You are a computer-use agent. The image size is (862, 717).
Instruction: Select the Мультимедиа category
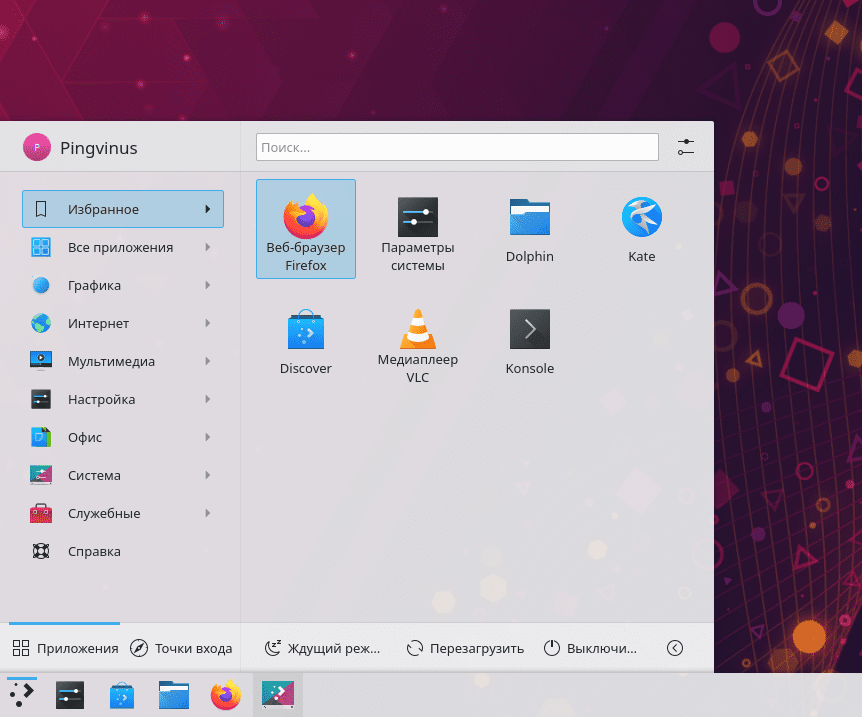(122, 361)
